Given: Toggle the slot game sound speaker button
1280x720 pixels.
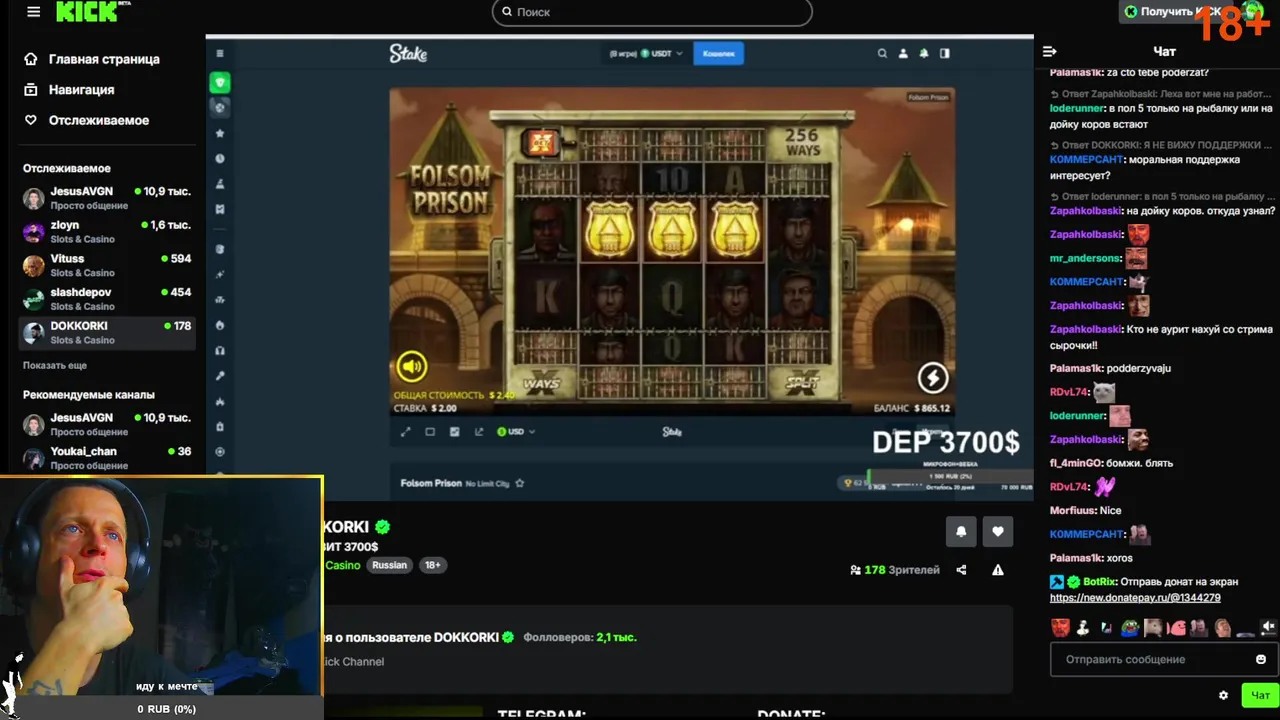Looking at the screenshot, I should (411, 367).
